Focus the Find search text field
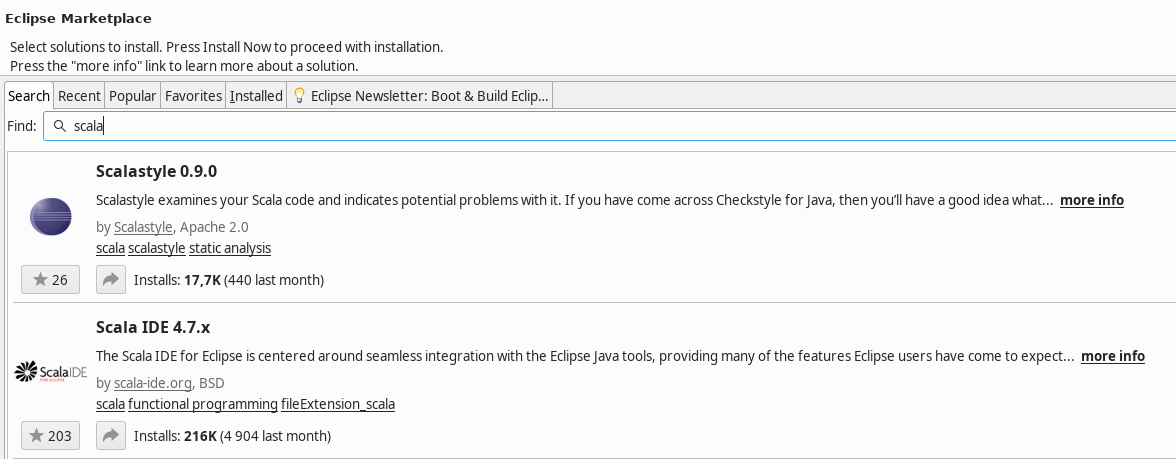This screenshot has height=459, width=1176. click(x=600, y=127)
